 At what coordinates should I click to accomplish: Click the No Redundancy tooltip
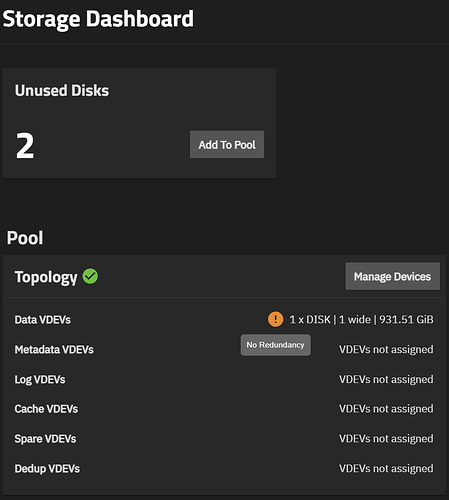[x=276, y=345]
